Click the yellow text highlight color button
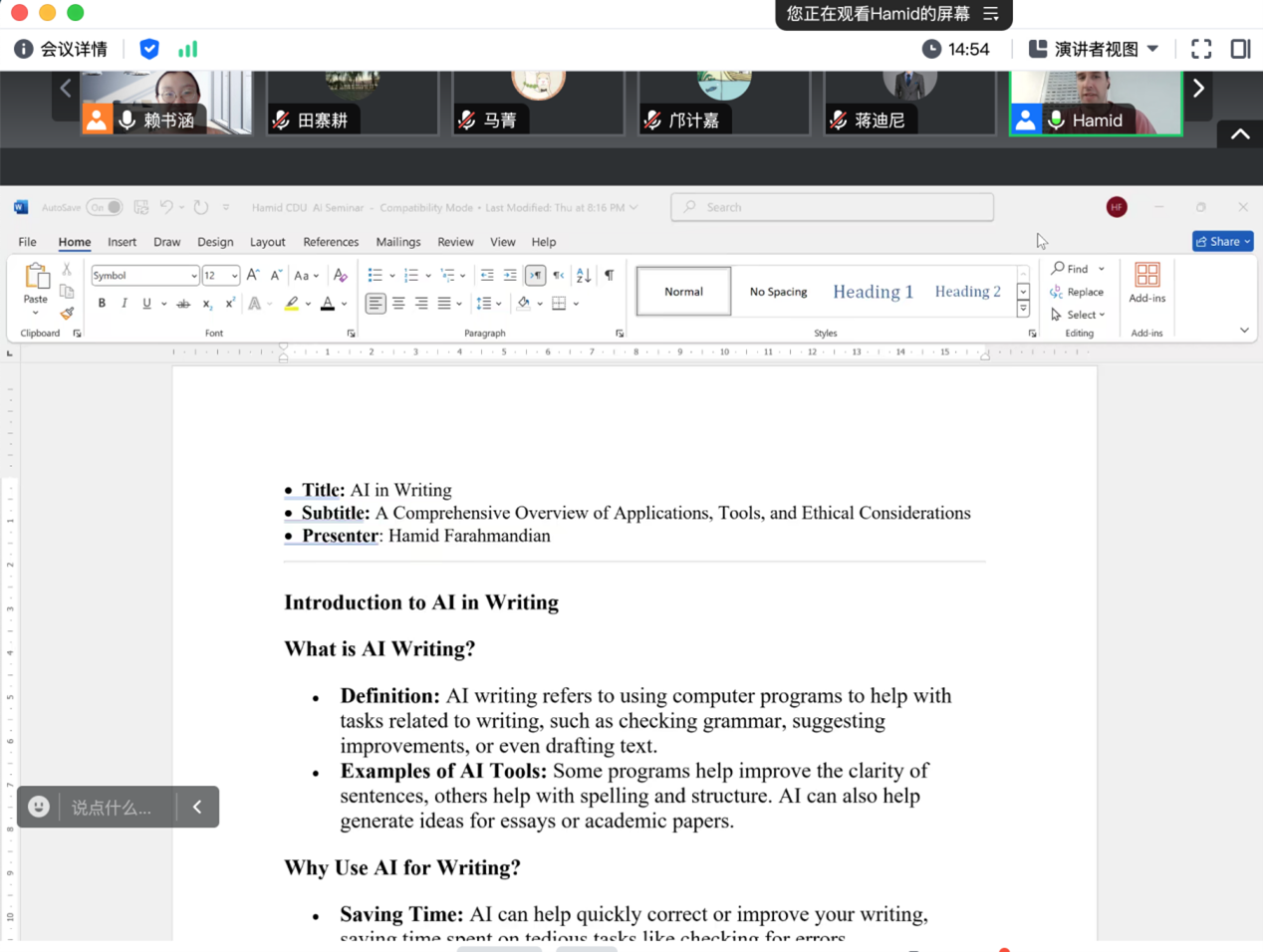 click(291, 304)
